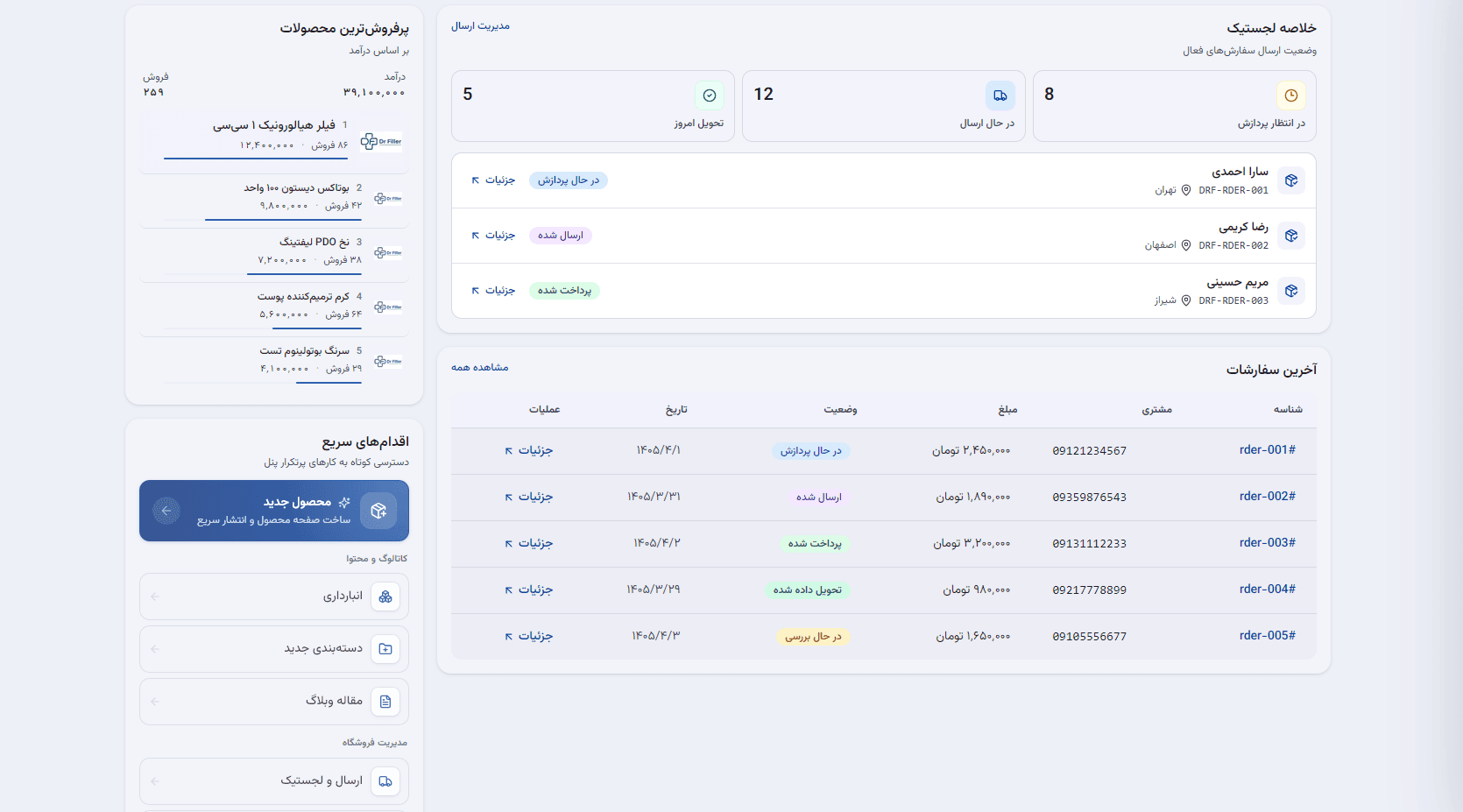This screenshot has width=1463, height=812.
Task: Click the arrow on the دسته‌بندی جدید row
Action: pyautogui.click(x=155, y=649)
